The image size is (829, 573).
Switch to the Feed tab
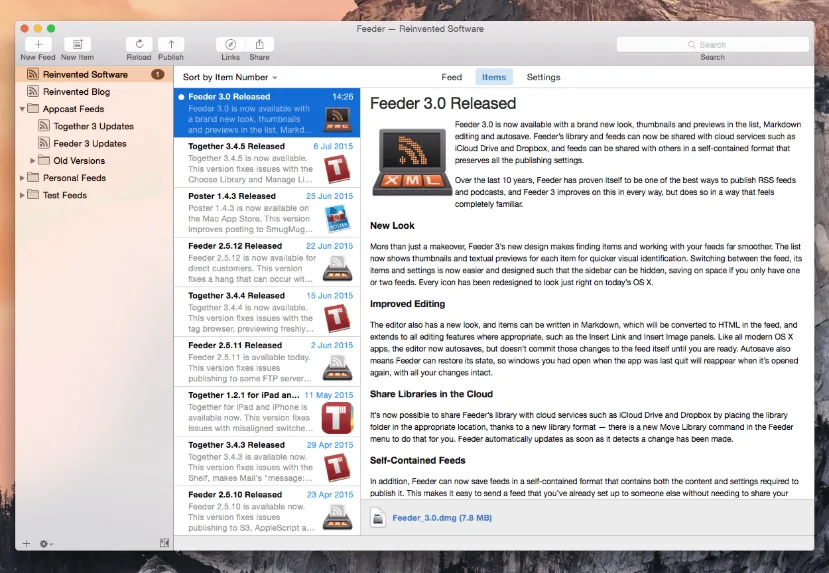point(452,77)
